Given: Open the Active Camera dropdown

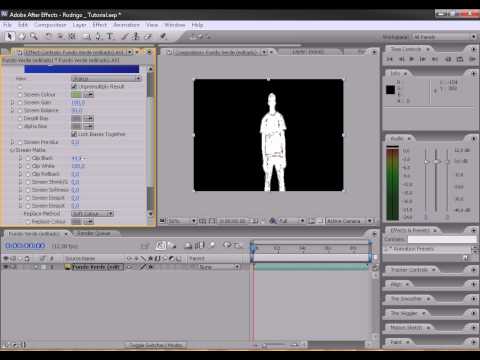Looking at the screenshot, I should 349,221.
